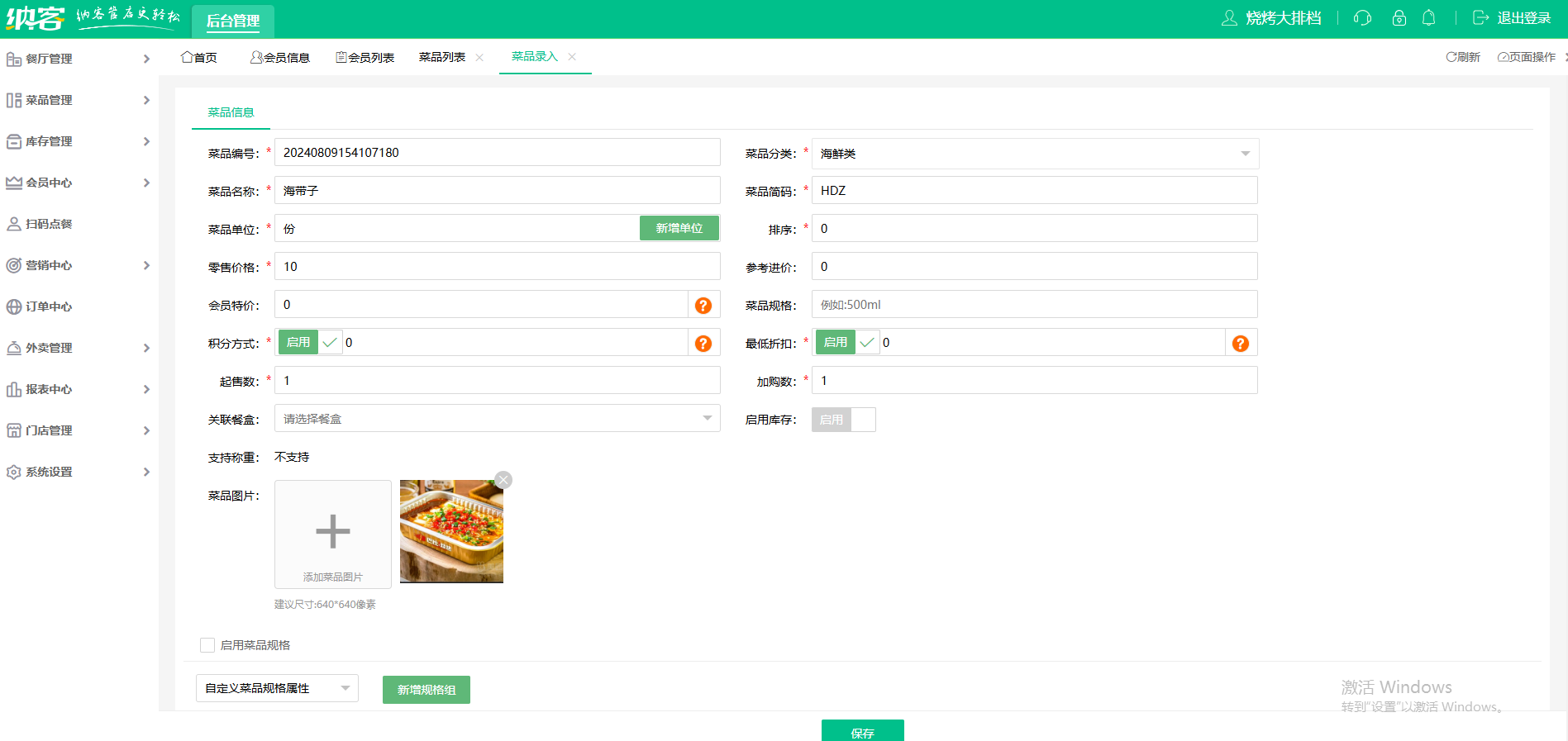
Task: Click the 菜品简码 input field
Action: coord(1035,190)
